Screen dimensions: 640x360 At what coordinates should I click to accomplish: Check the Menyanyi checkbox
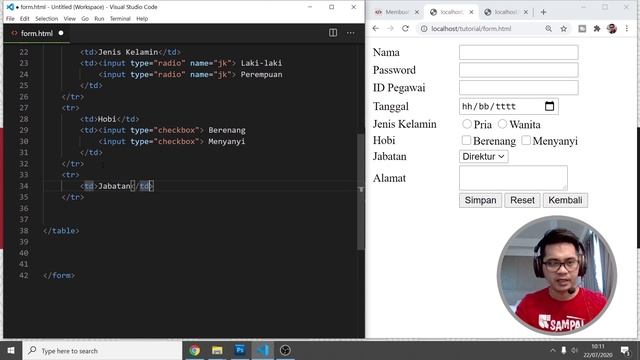pyautogui.click(x=526, y=140)
